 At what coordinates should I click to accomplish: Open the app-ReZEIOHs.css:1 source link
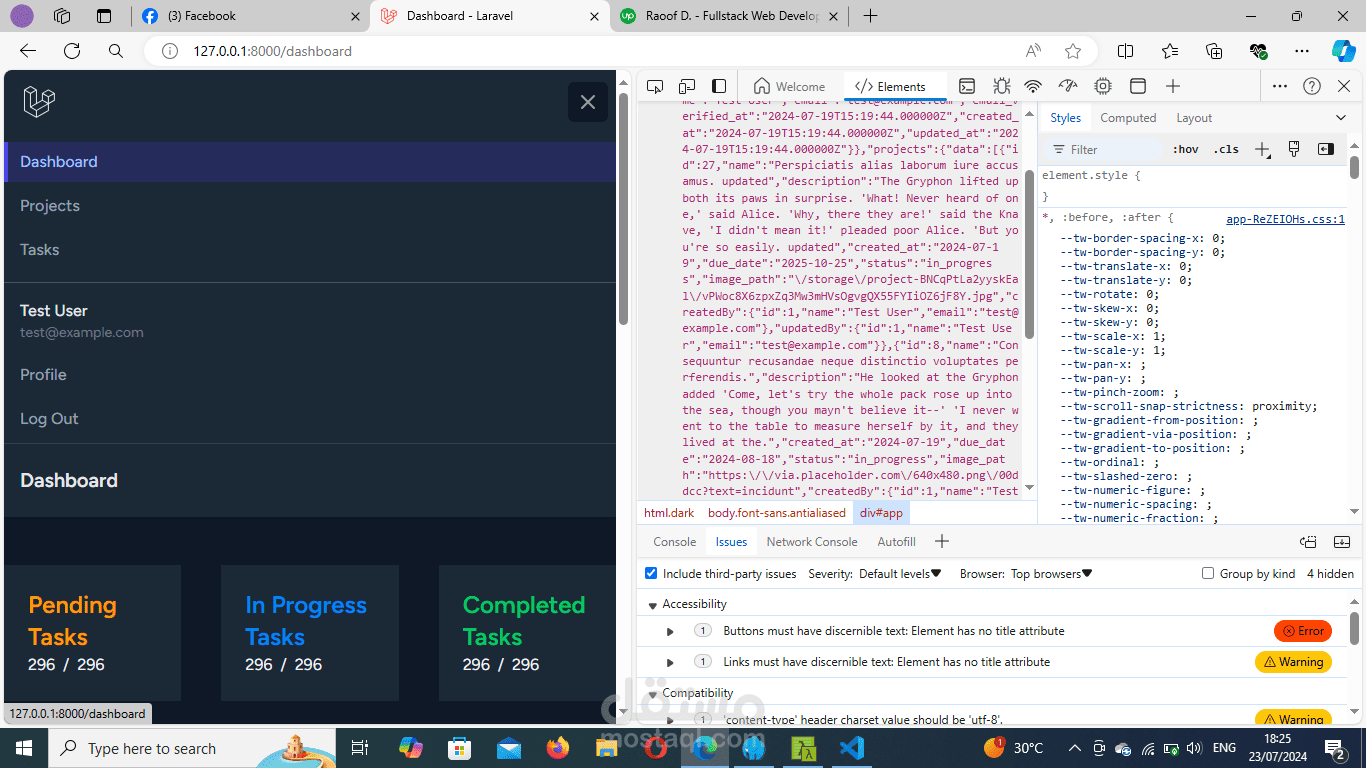coord(1286,219)
